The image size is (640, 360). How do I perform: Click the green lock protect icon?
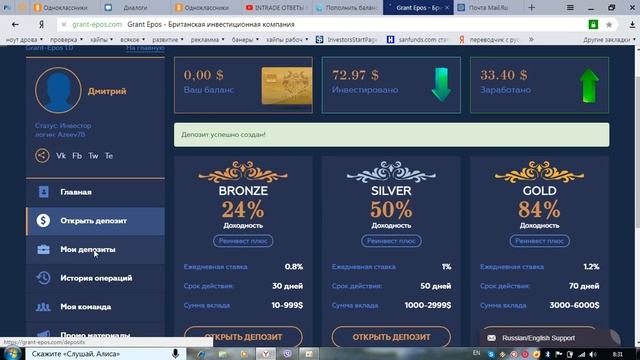(593, 24)
